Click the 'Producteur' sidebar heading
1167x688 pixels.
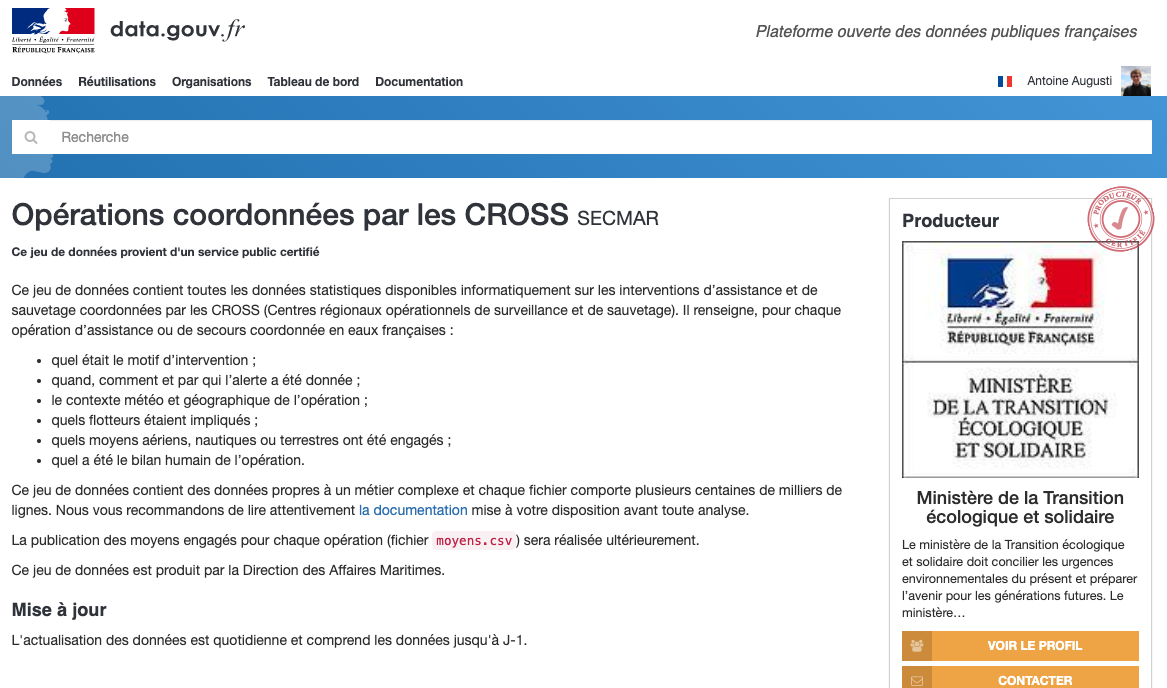click(950, 220)
